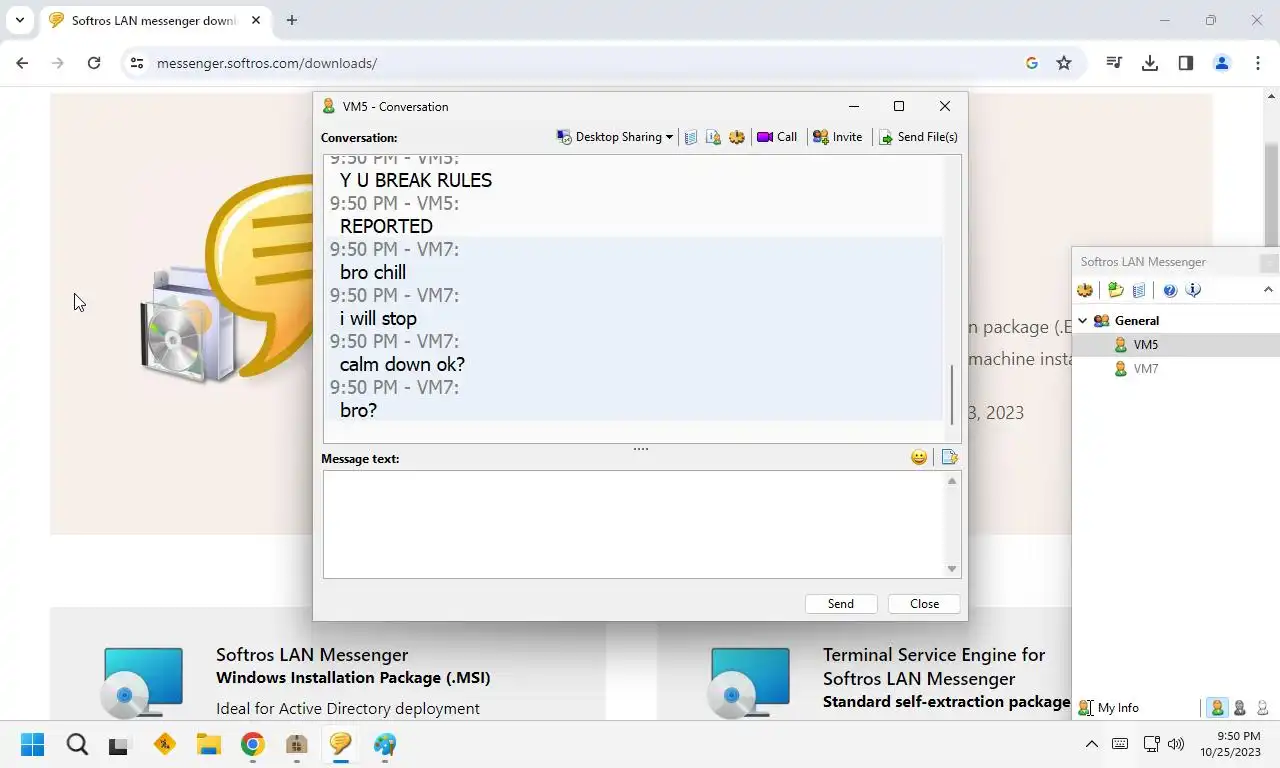Open volume control in system tray

tap(1176, 744)
